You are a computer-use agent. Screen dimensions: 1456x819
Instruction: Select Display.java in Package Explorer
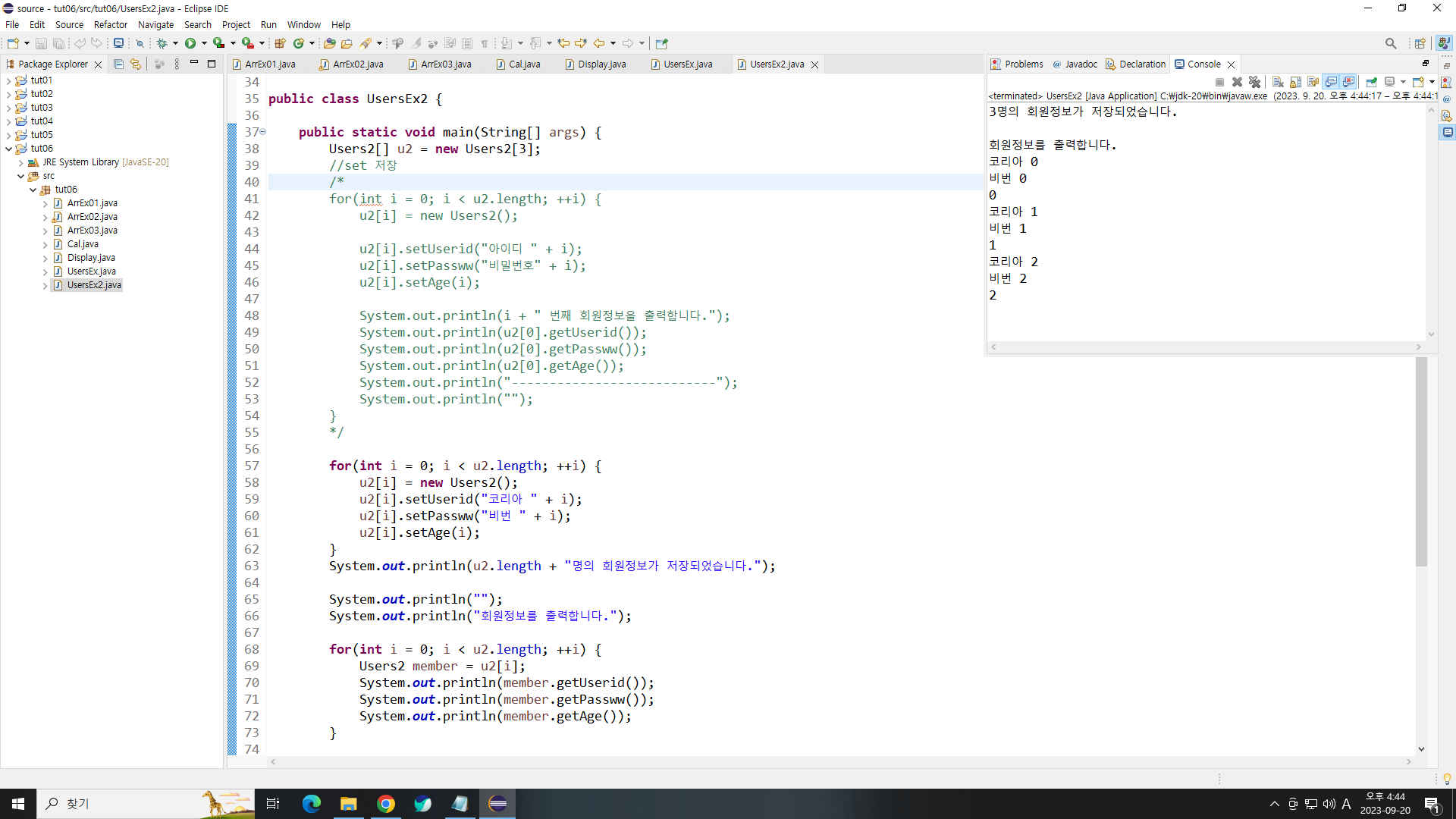click(90, 258)
